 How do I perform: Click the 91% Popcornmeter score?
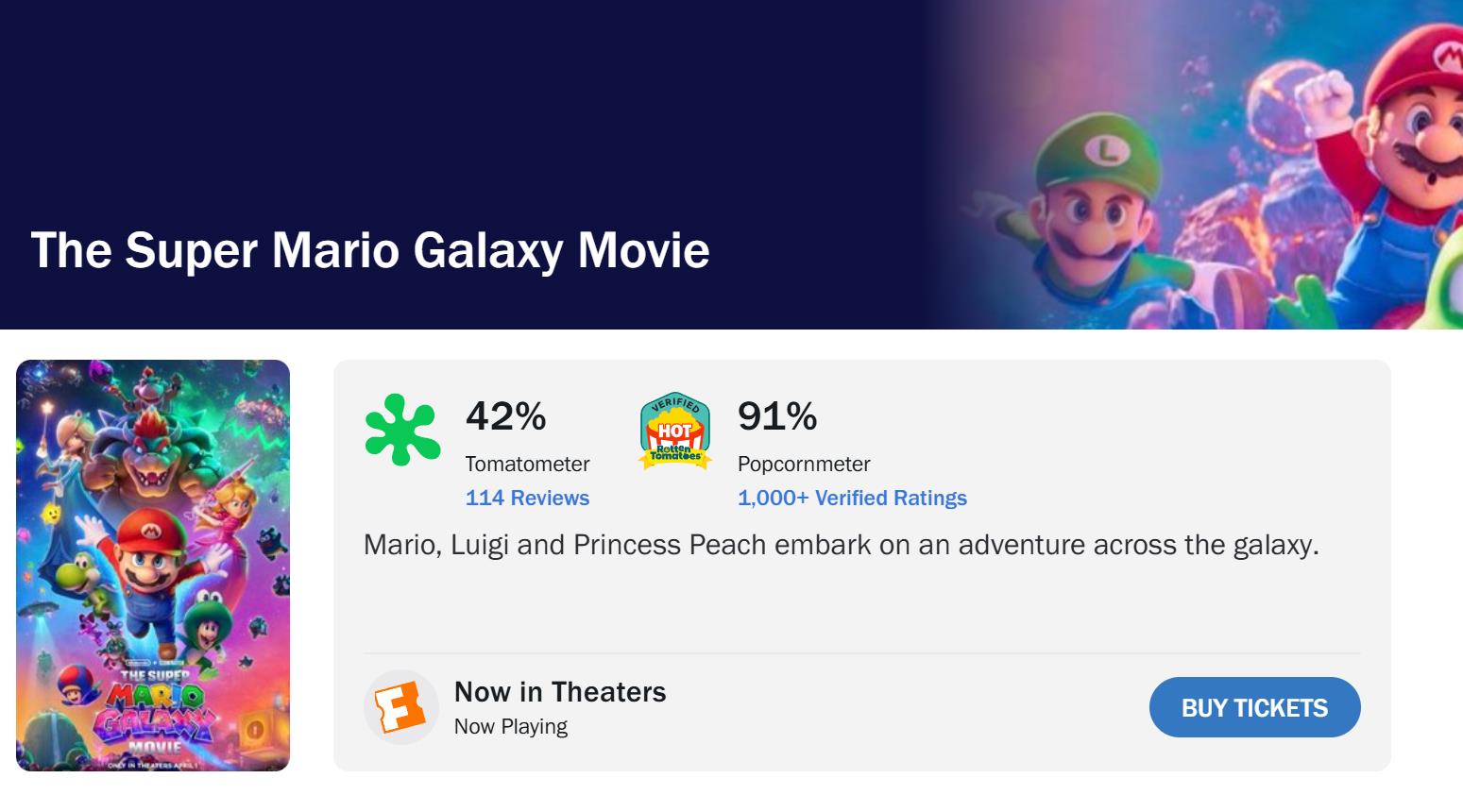777,416
